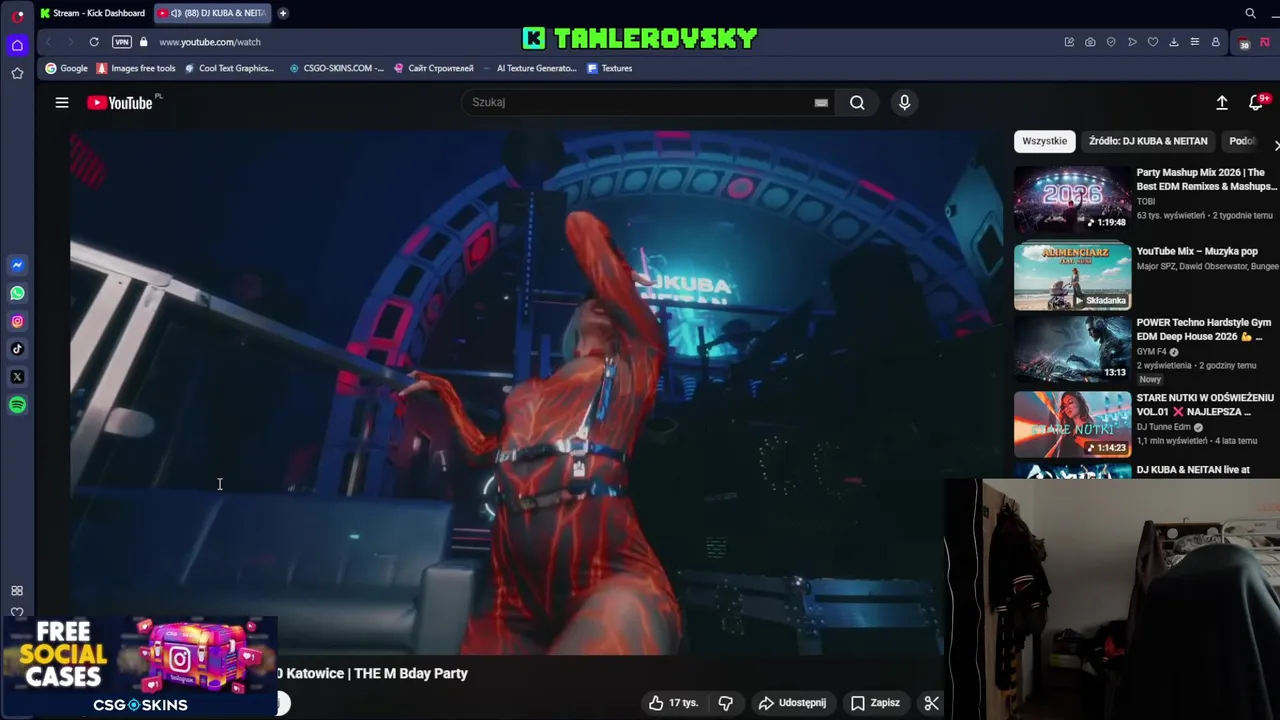Image resolution: width=1280 pixels, height=720 pixels.
Task: Dislike the video with thumbs down
Action: (x=726, y=703)
